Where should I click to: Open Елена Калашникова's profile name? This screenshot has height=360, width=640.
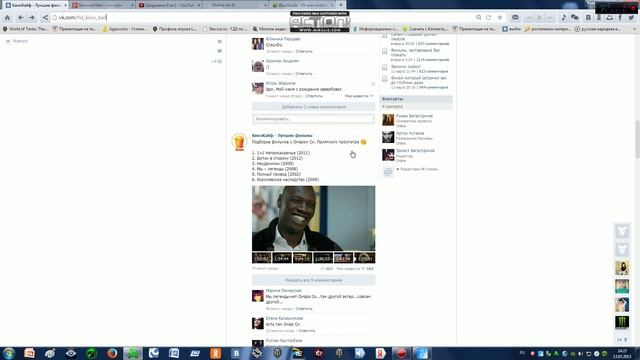(x=284, y=318)
